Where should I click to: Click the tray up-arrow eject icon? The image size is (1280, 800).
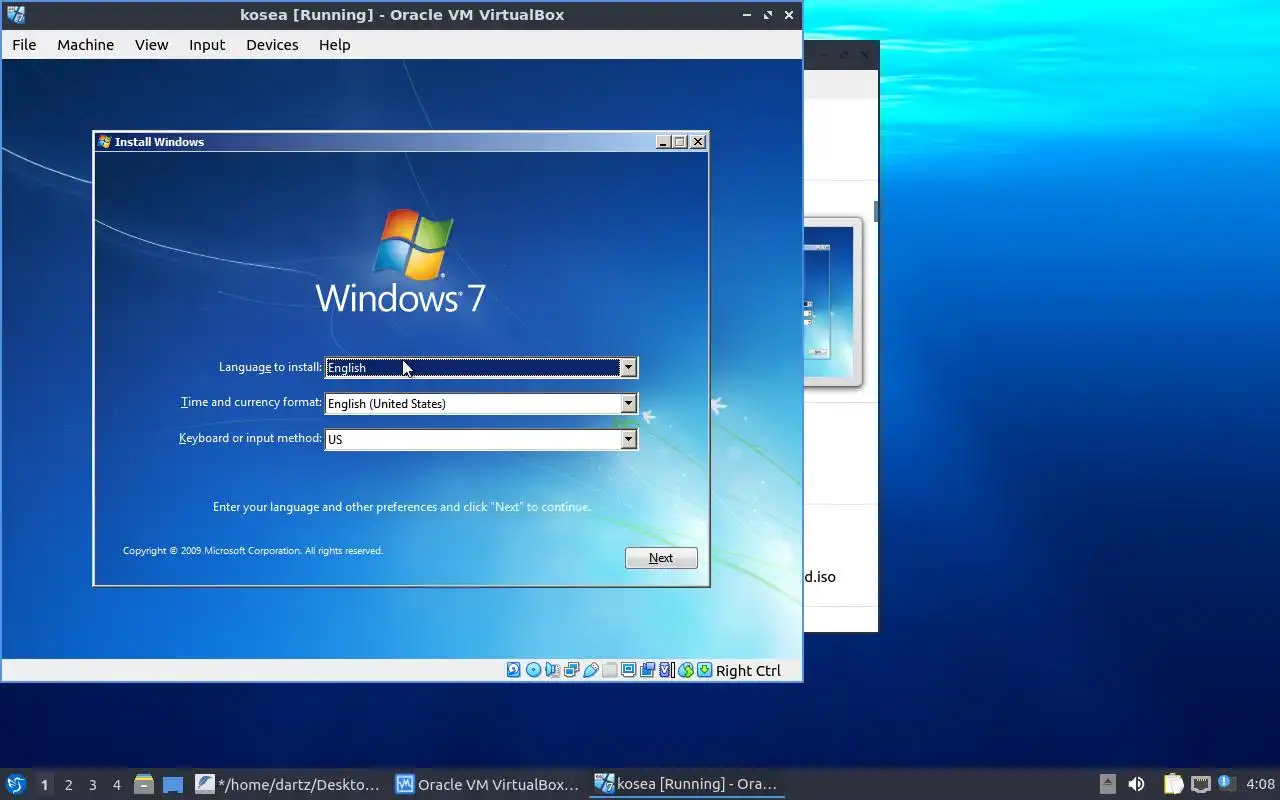pos(1107,784)
